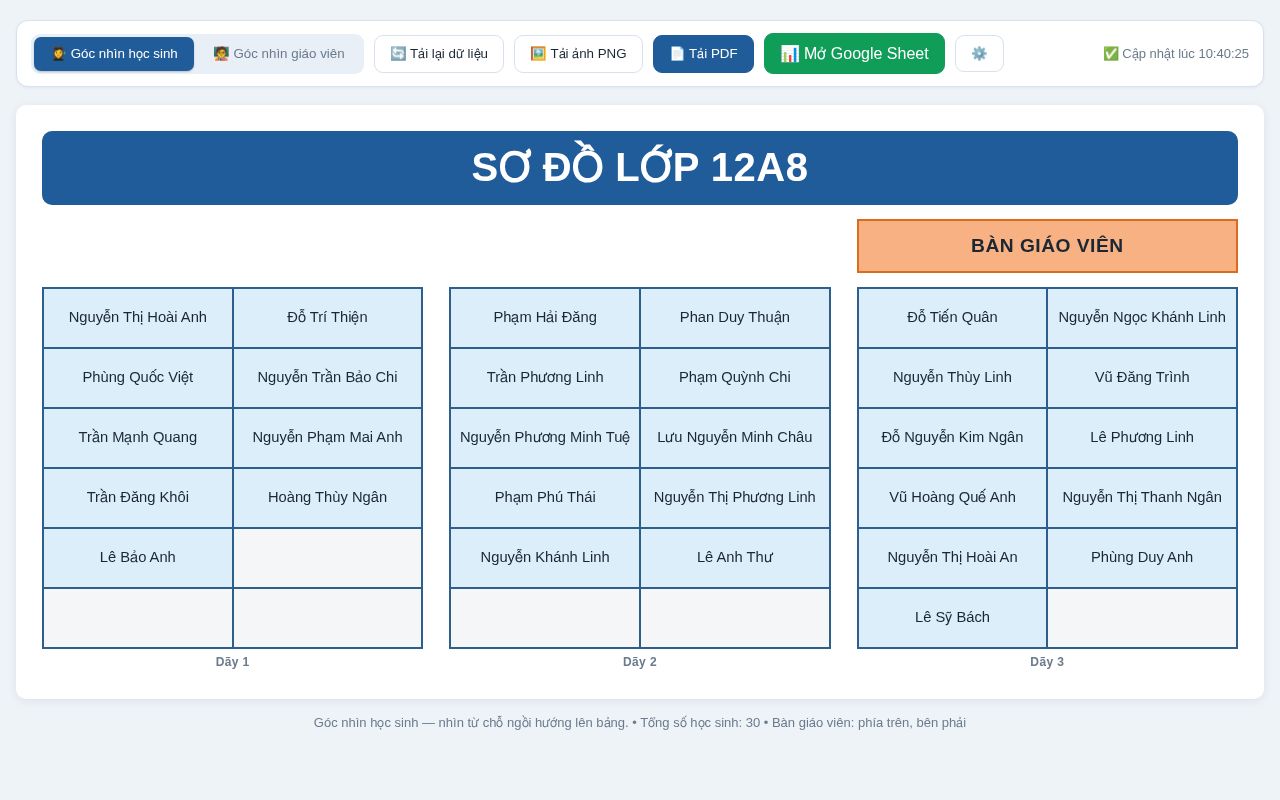Viewport: 1280px width, 800px height.
Task: Select seat Đỗ Trí Thiện
Action: [328, 318]
